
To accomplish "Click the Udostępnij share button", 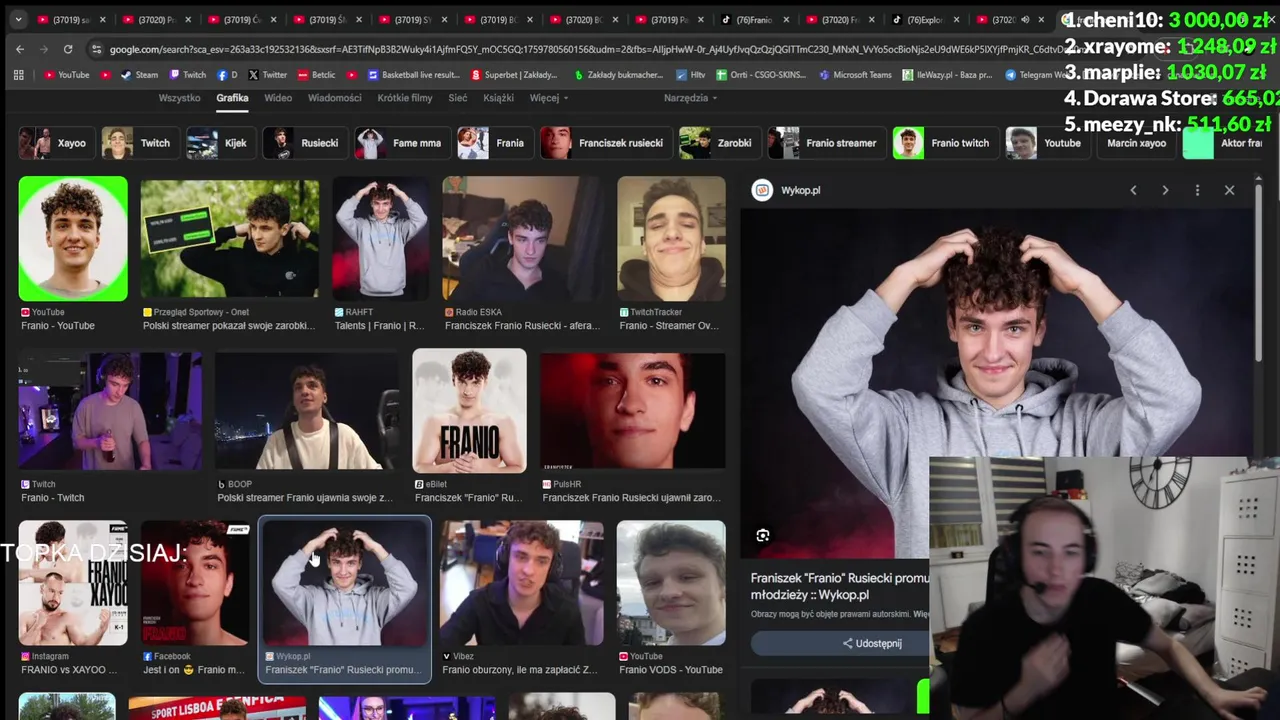I will point(873,643).
